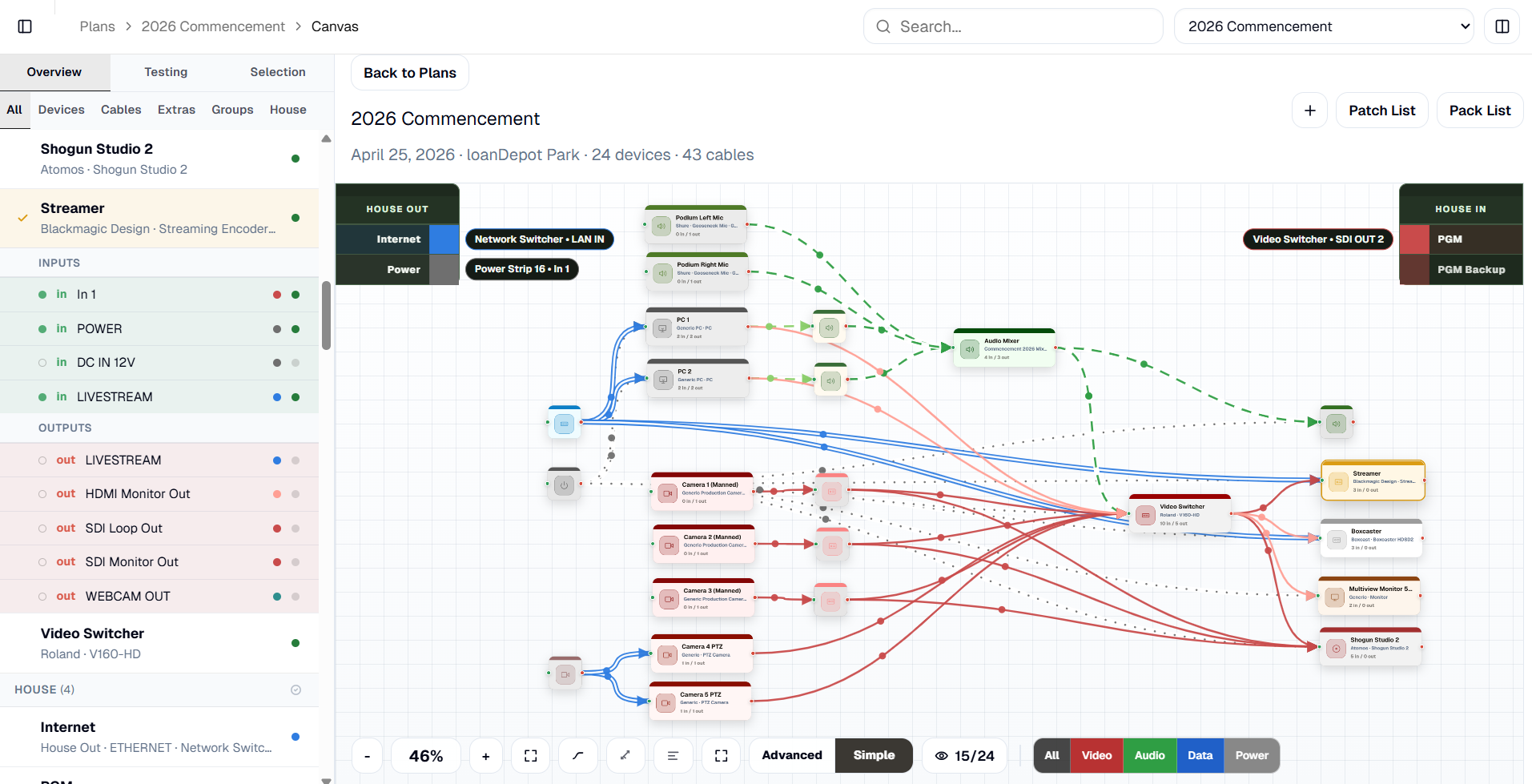This screenshot has height=784, width=1532.
Task: Click the left sidebar scrollbar thumb
Action: [326, 316]
